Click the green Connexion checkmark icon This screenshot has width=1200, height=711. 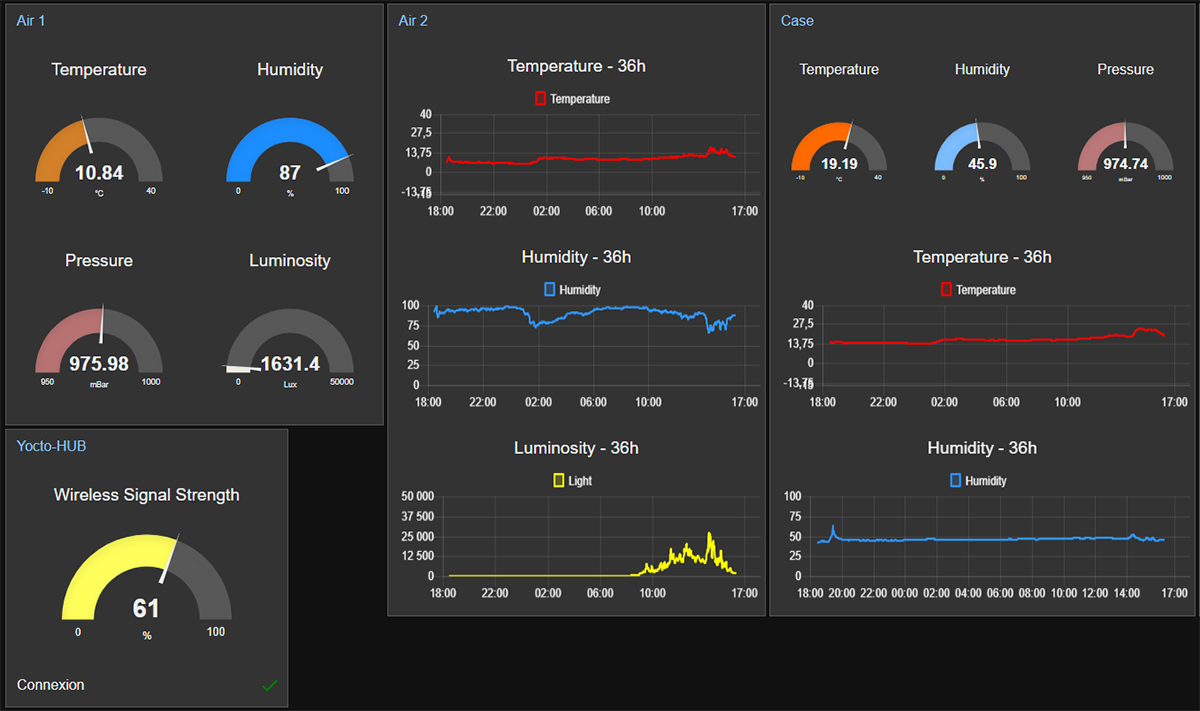click(x=269, y=685)
